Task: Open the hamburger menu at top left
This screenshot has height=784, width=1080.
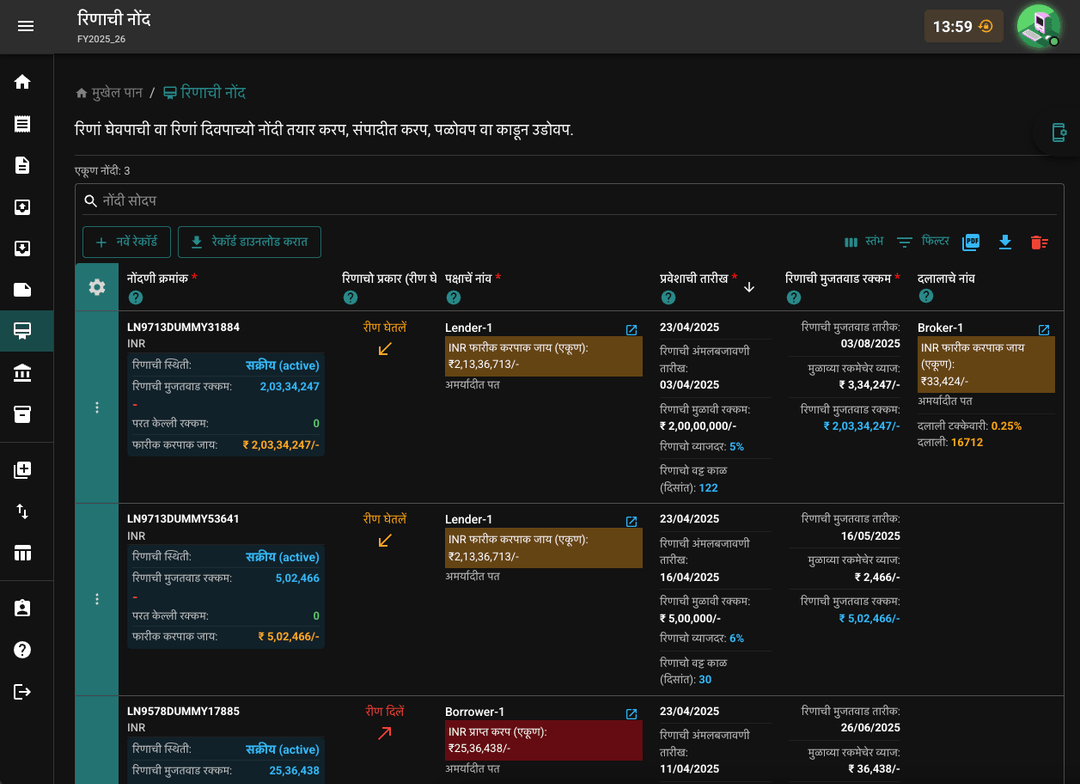Action: (25, 26)
